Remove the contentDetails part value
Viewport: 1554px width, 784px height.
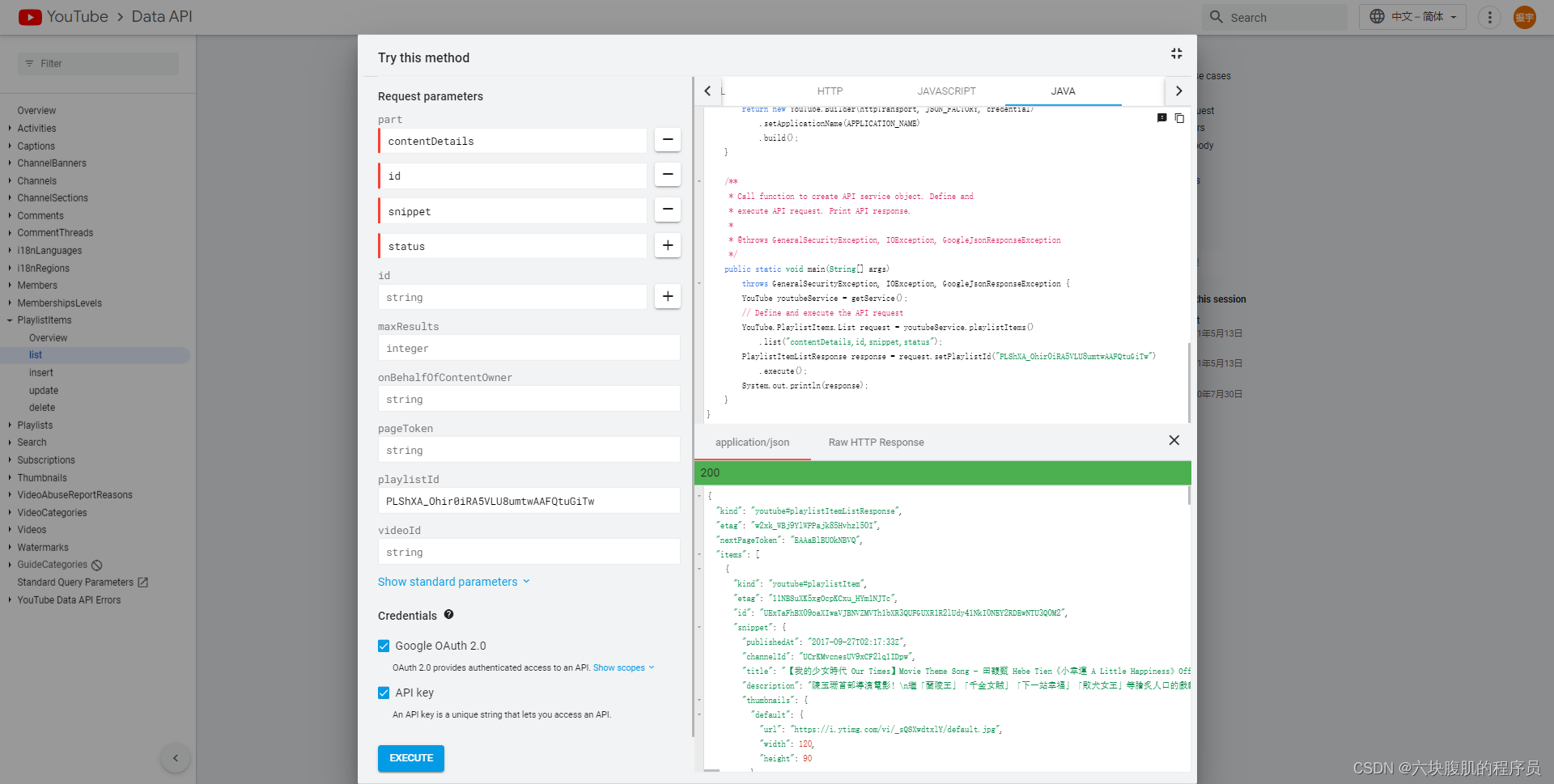(667, 140)
